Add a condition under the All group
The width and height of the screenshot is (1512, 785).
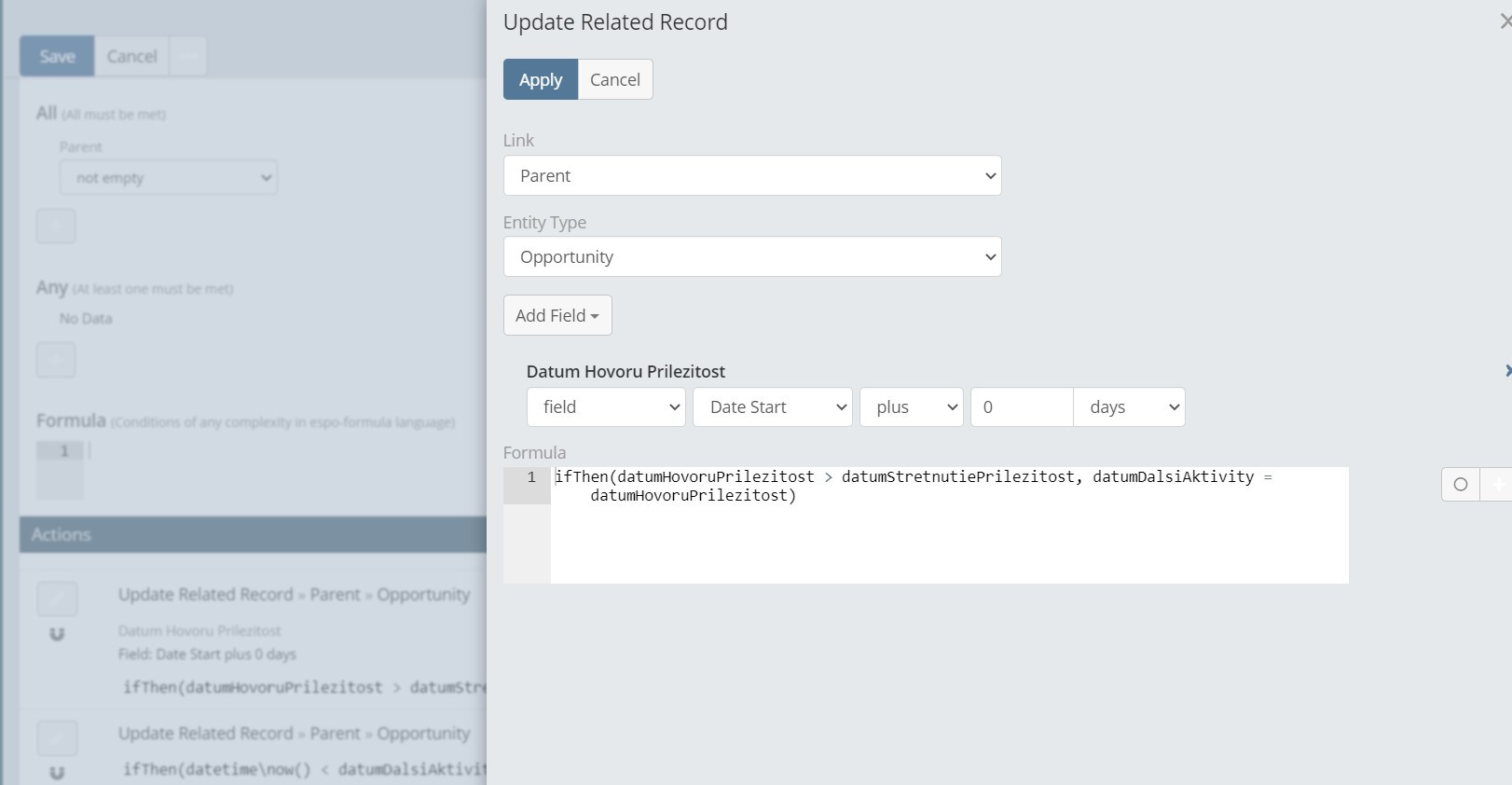(56, 227)
